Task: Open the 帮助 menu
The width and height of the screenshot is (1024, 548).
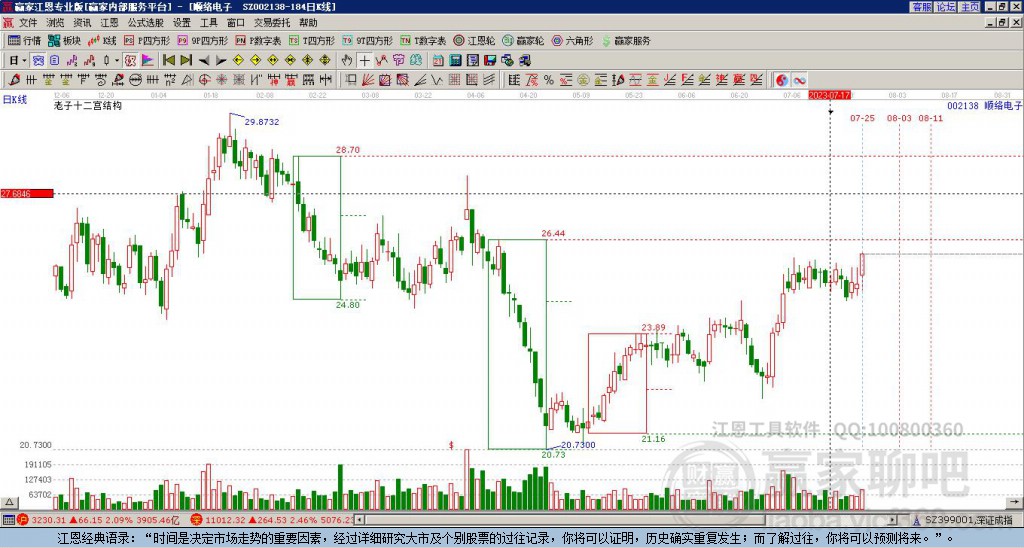Action: tap(308, 23)
